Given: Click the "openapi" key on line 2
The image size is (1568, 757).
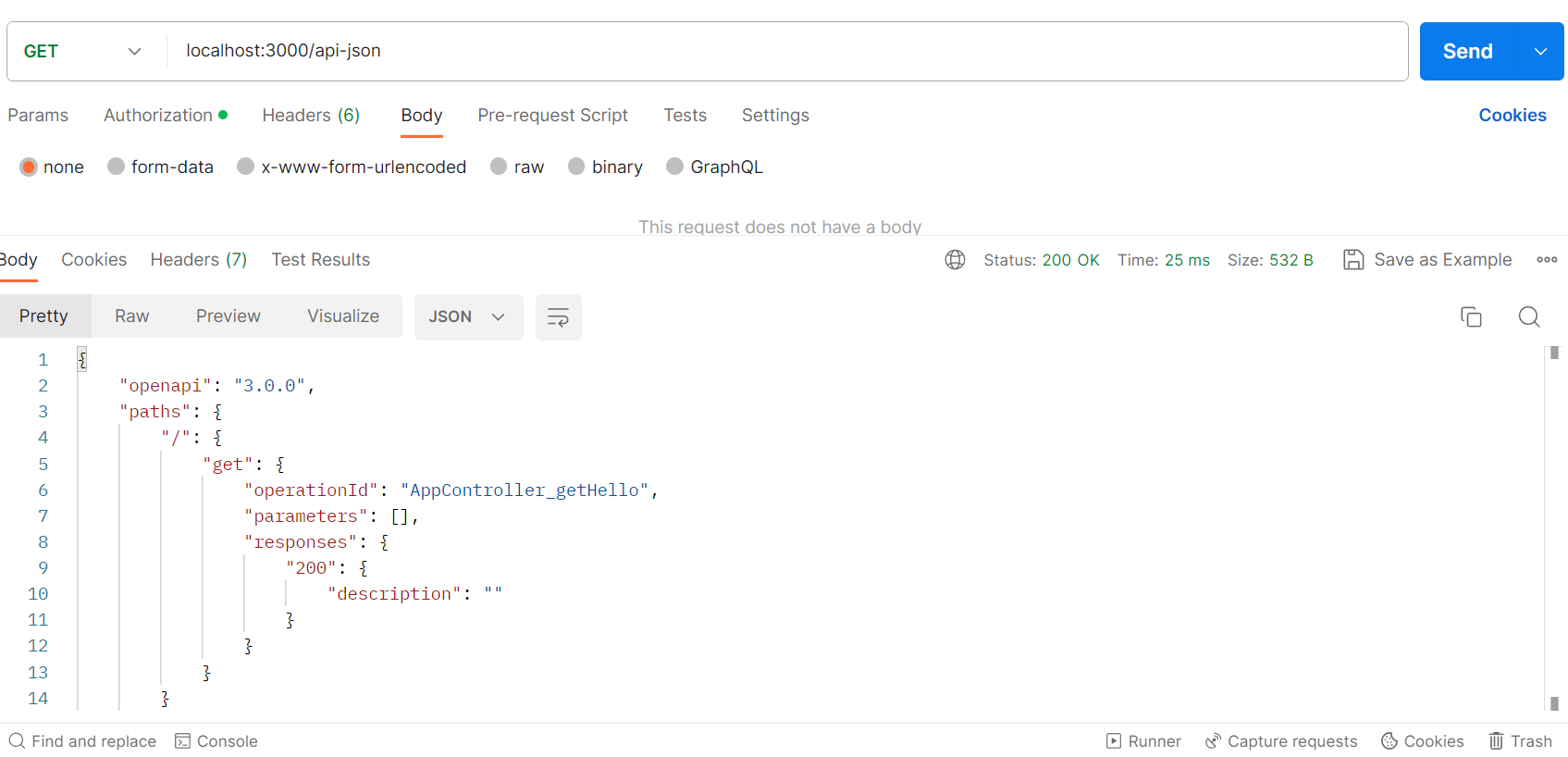Looking at the screenshot, I should pyautogui.click(x=166, y=386).
